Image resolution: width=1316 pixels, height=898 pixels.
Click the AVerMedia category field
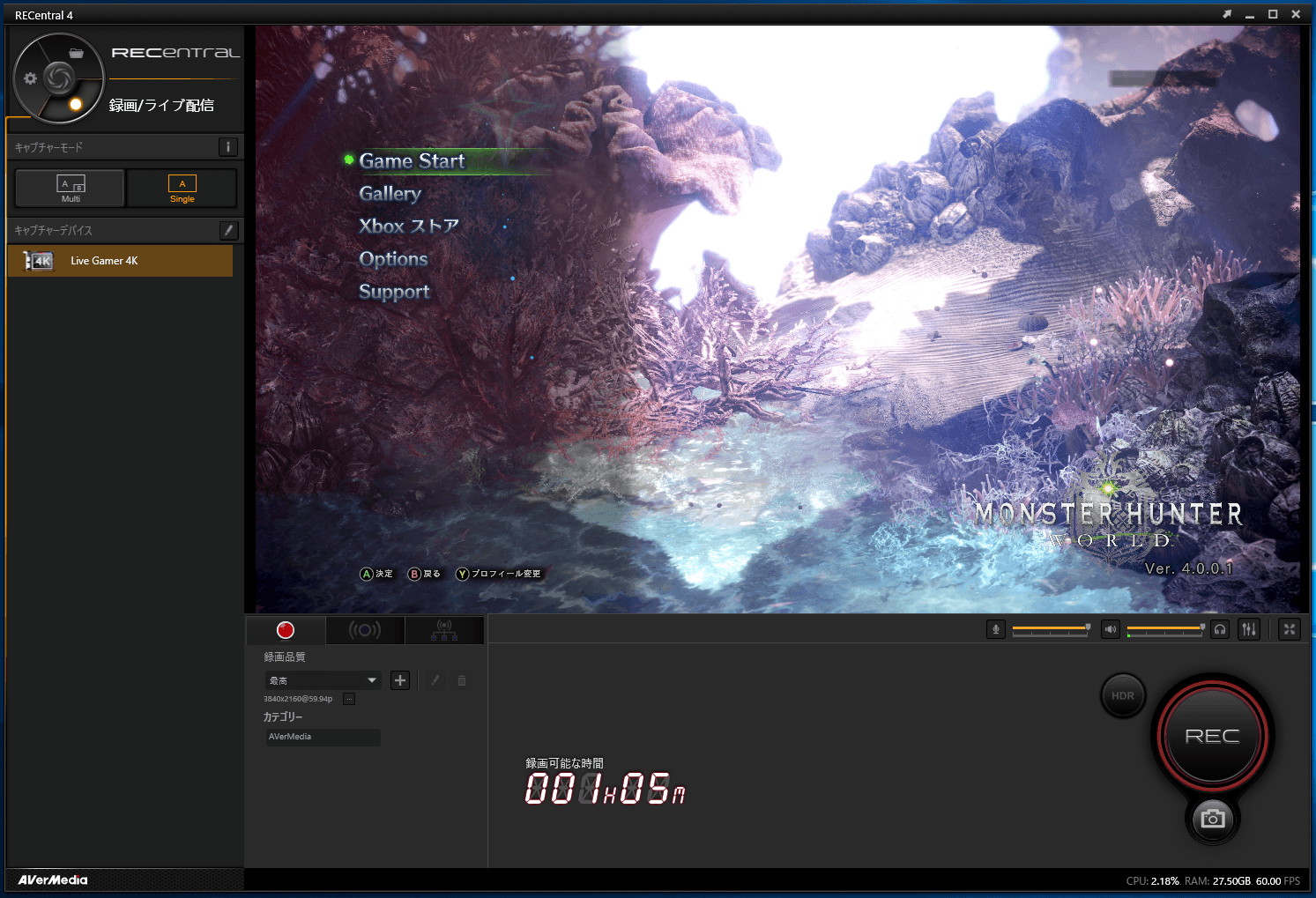pos(323,737)
